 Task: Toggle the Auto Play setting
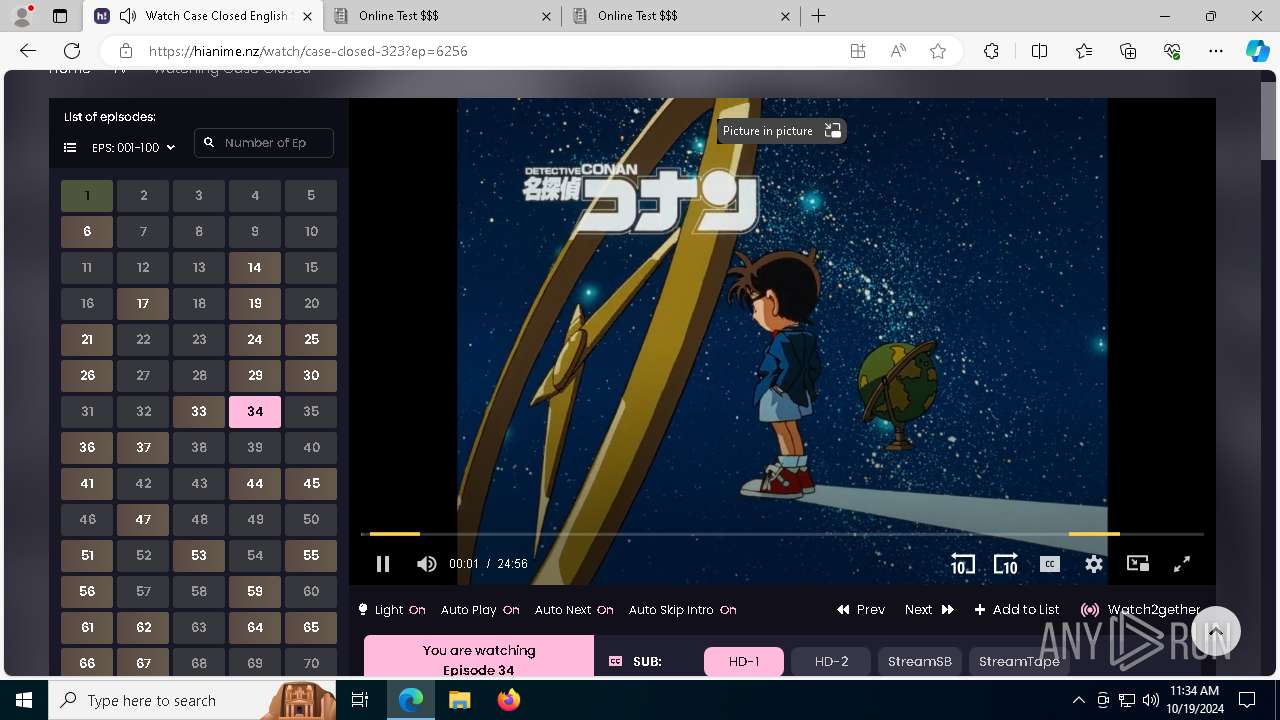(x=480, y=610)
